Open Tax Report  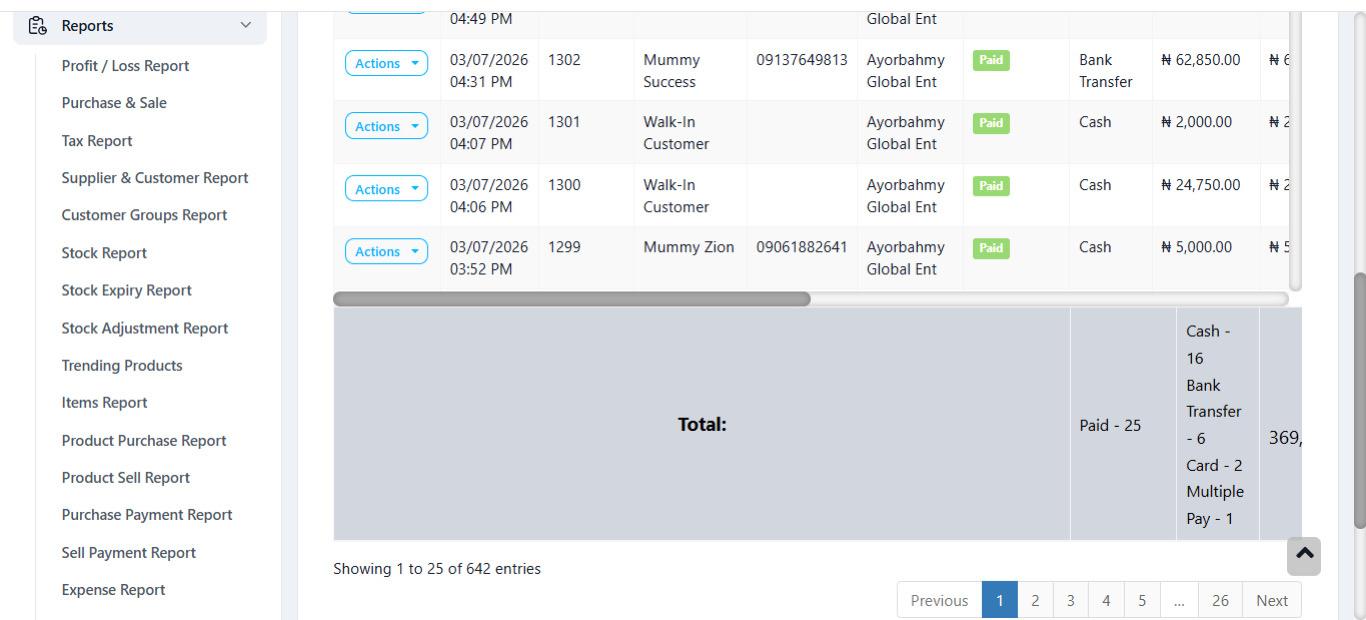point(97,141)
